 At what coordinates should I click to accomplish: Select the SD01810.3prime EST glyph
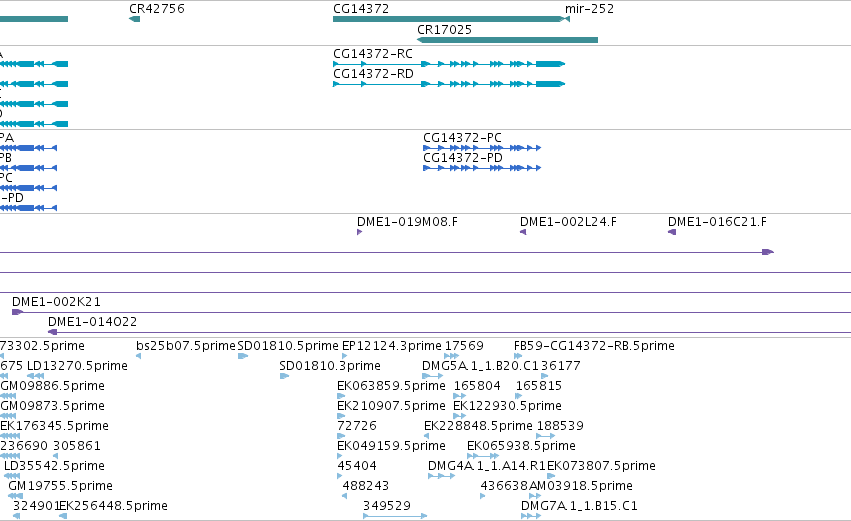[284, 376]
